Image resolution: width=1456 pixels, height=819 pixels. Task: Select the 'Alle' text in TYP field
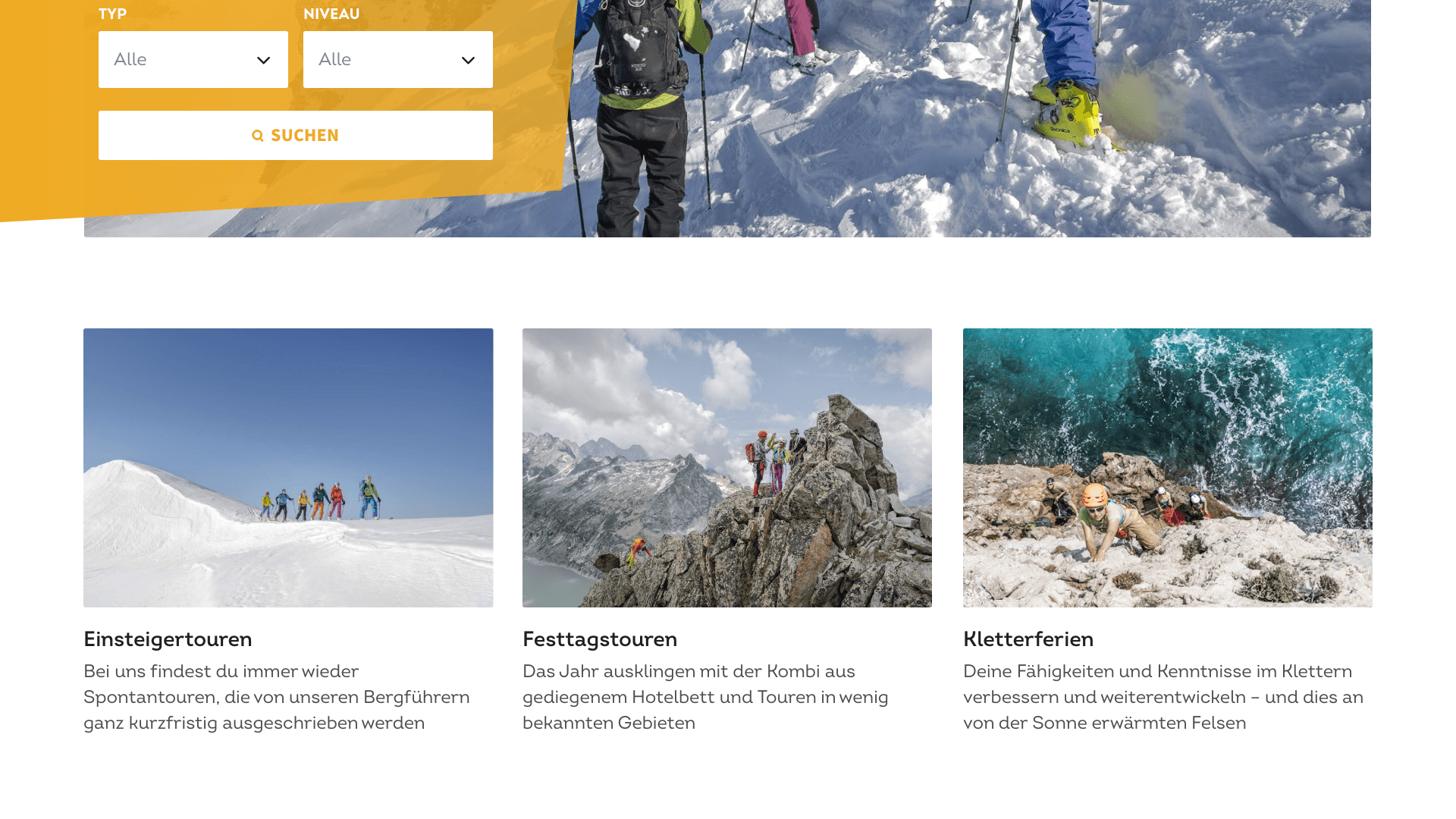(x=130, y=60)
